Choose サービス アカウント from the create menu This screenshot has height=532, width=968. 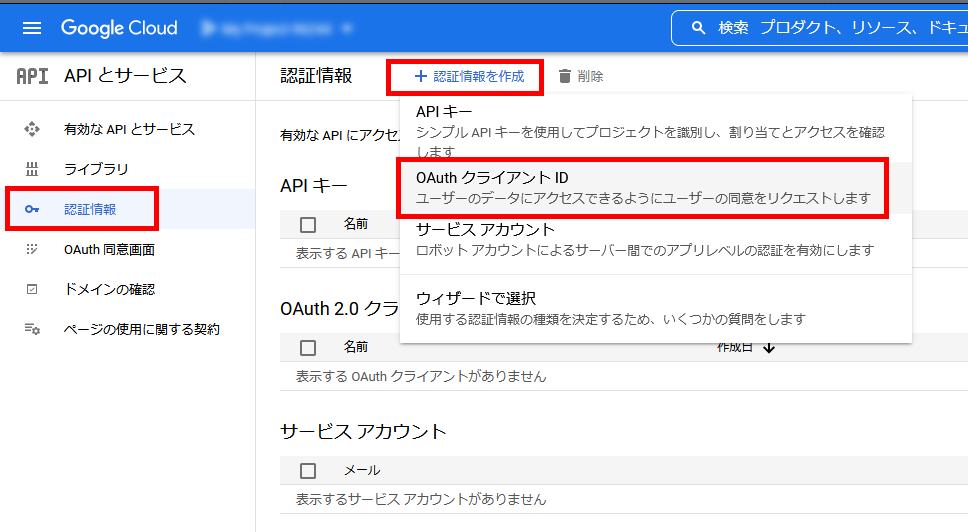656,240
